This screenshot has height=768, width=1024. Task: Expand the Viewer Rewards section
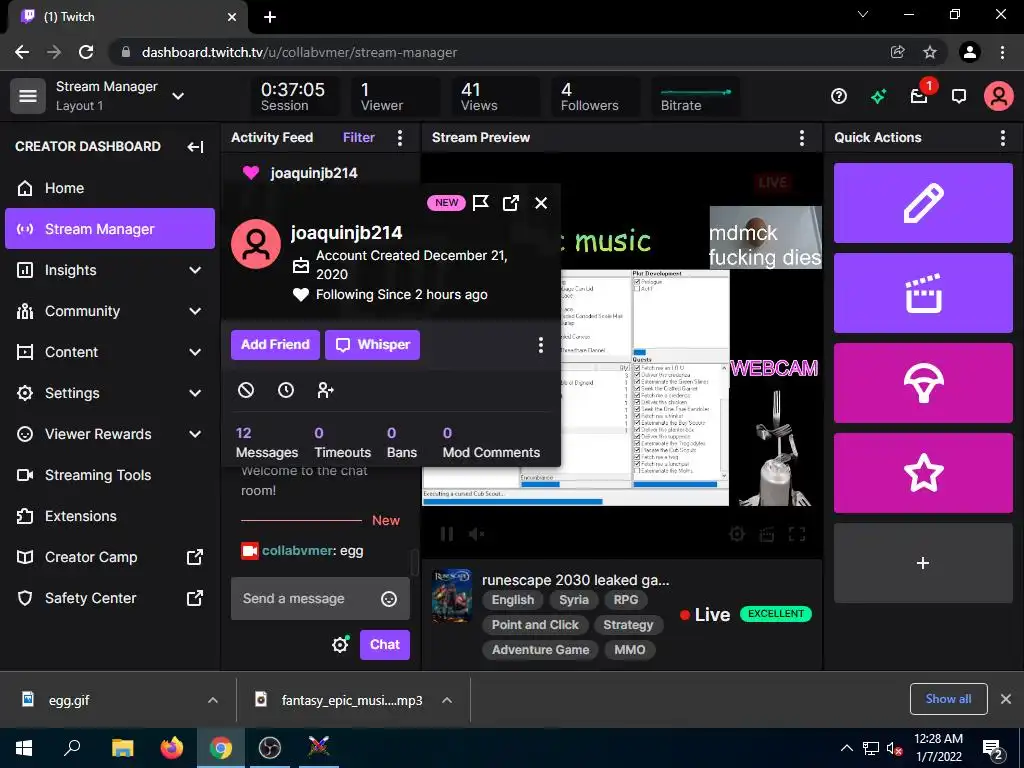pos(195,434)
